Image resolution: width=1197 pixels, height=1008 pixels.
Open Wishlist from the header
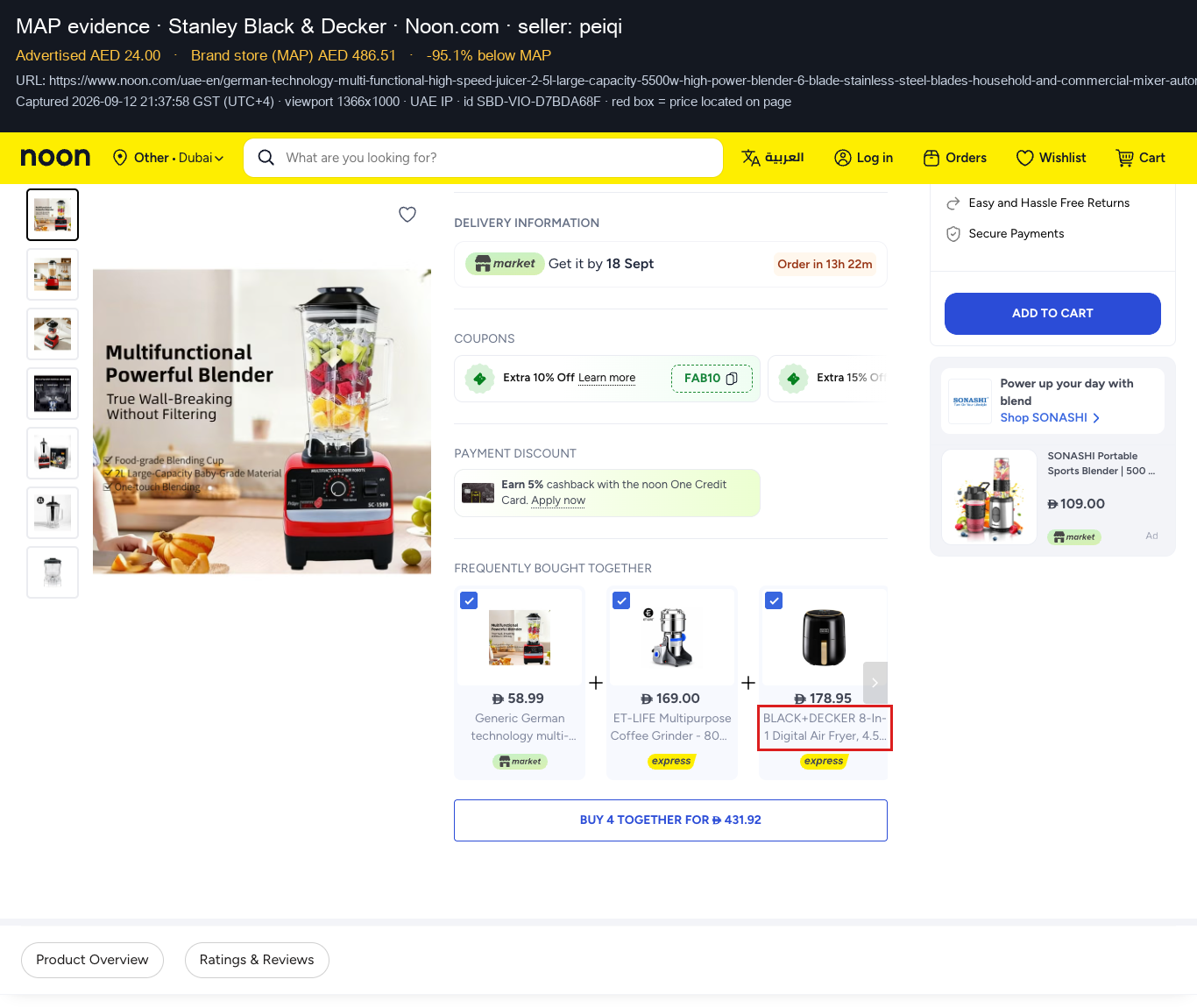click(x=1051, y=158)
